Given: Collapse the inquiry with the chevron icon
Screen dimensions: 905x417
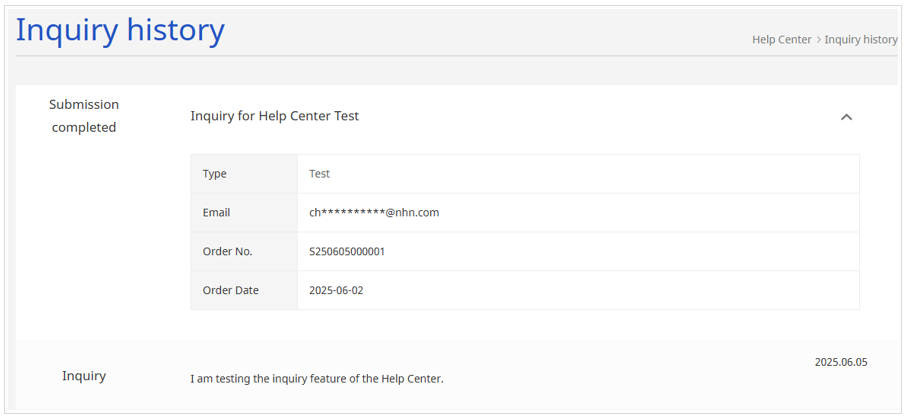Looking at the screenshot, I should [846, 117].
